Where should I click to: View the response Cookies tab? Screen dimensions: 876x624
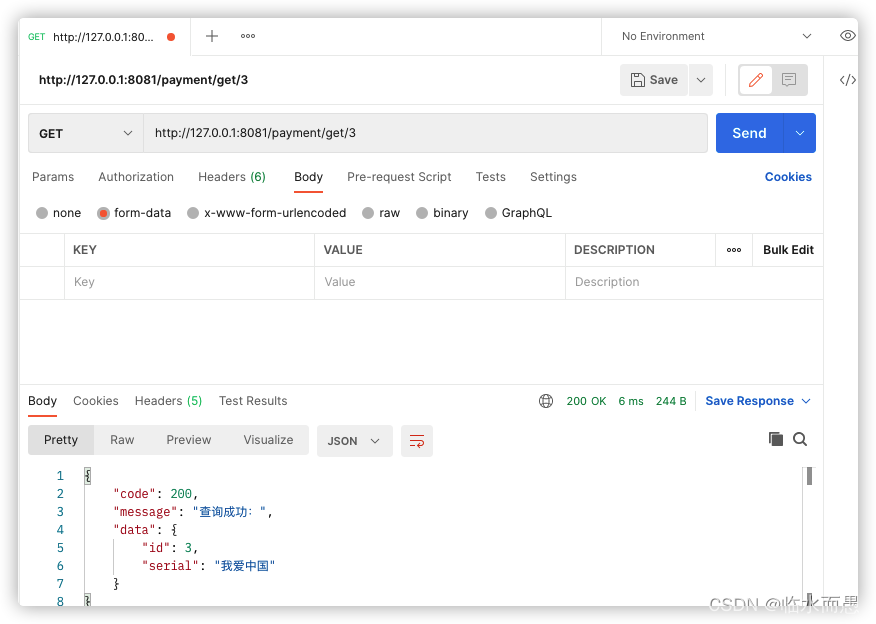[x=96, y=401]
